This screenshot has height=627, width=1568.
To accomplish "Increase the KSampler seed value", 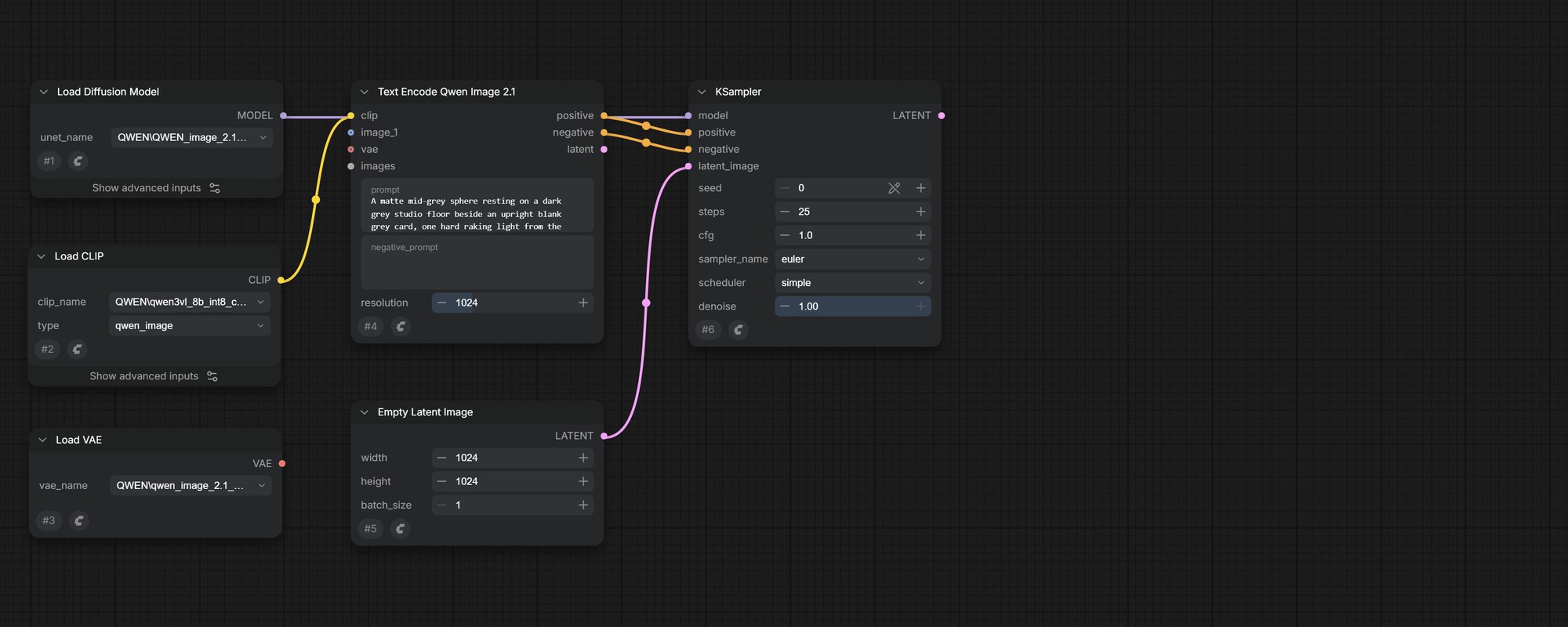I will tap(921, 188).
